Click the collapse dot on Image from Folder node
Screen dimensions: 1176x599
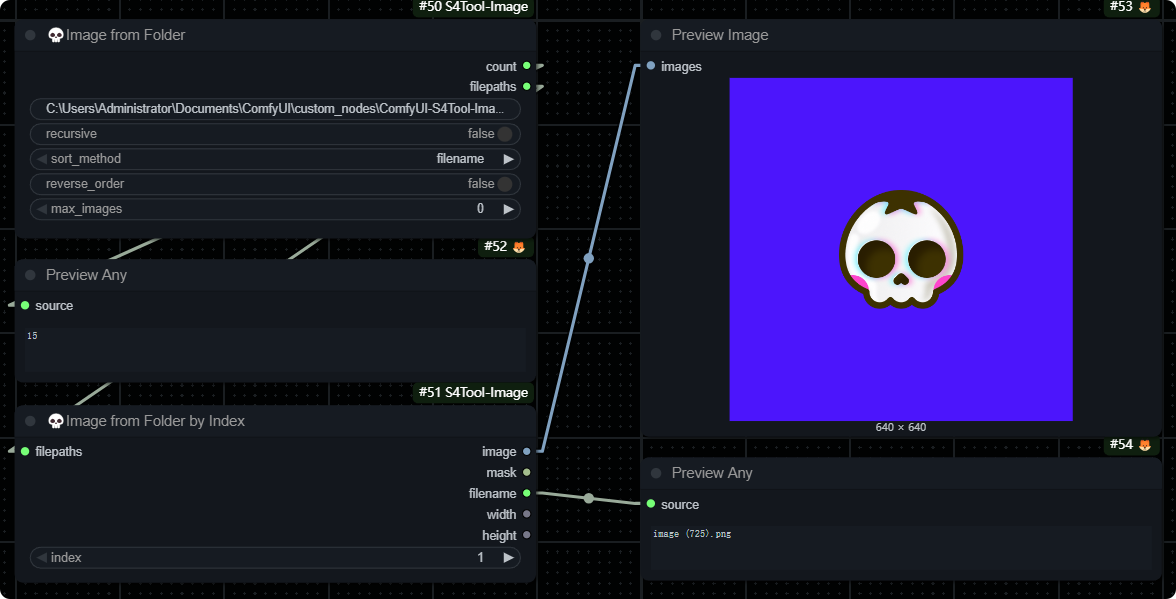click(x=30, y=35)
